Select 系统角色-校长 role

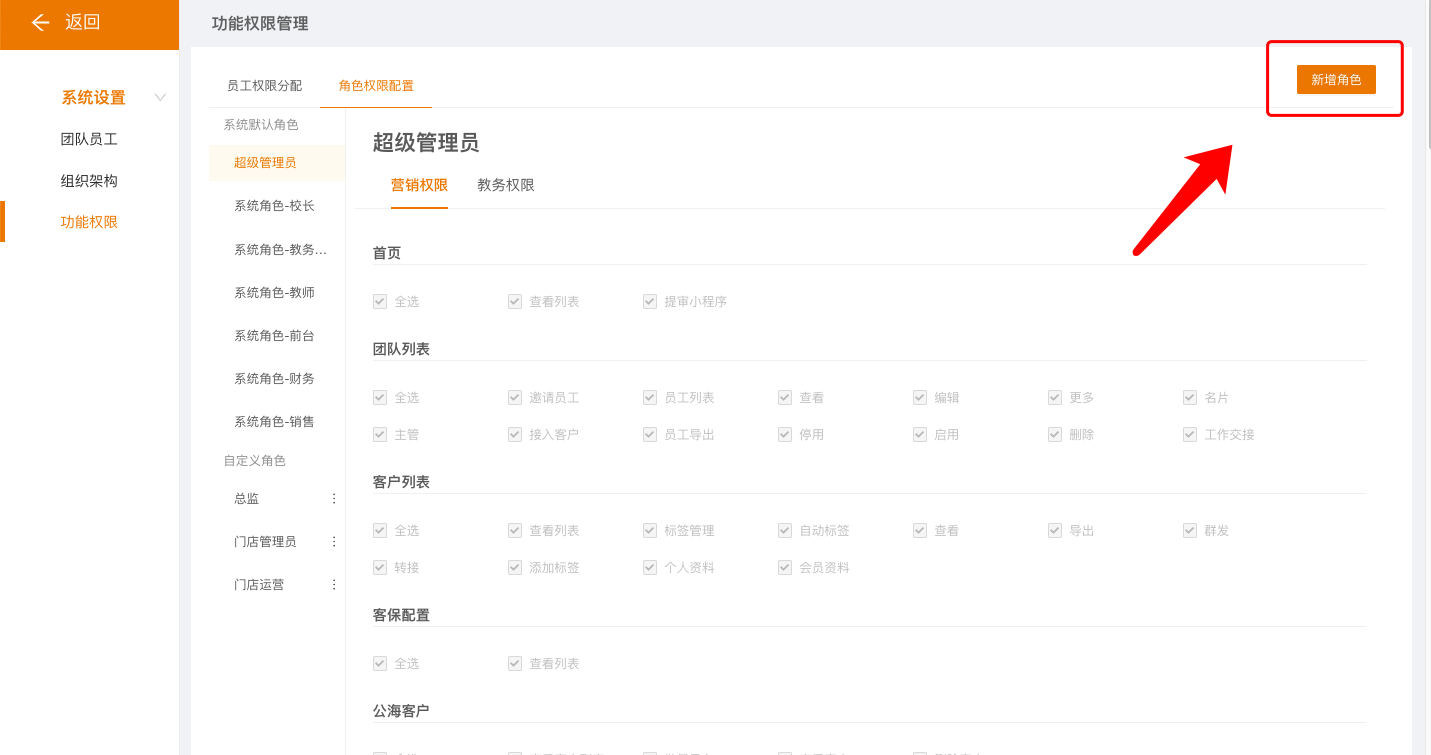tap(274, 206)
